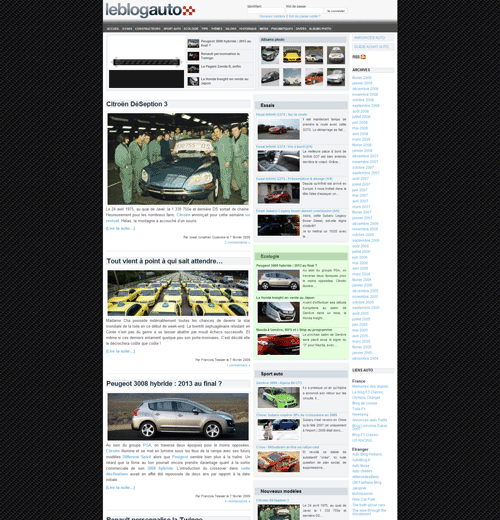This screenshot has height=520, width=500.
Task: Open HISTORIQUE menu item
Action: (248, 29)
